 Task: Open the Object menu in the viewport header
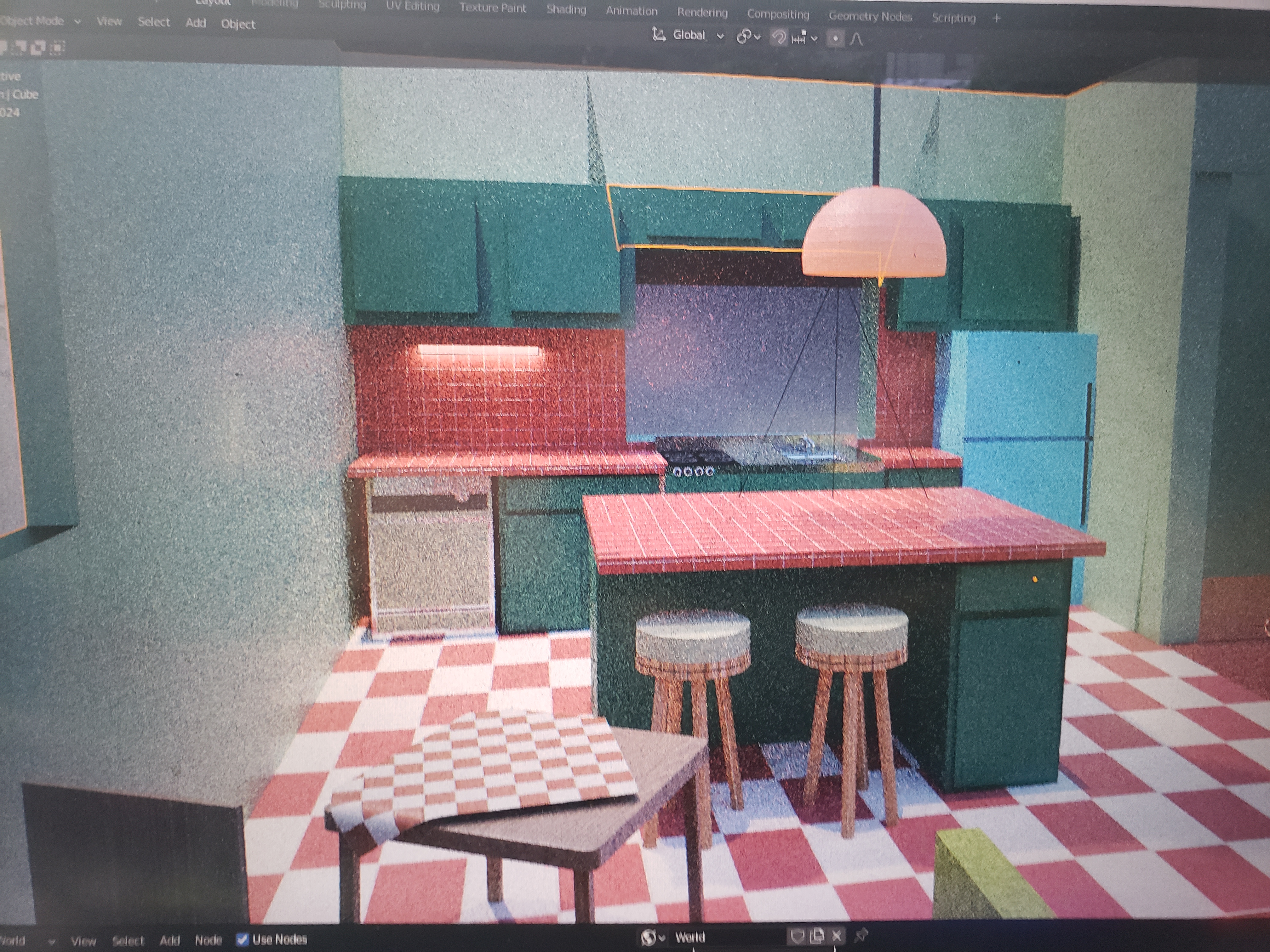238,24
